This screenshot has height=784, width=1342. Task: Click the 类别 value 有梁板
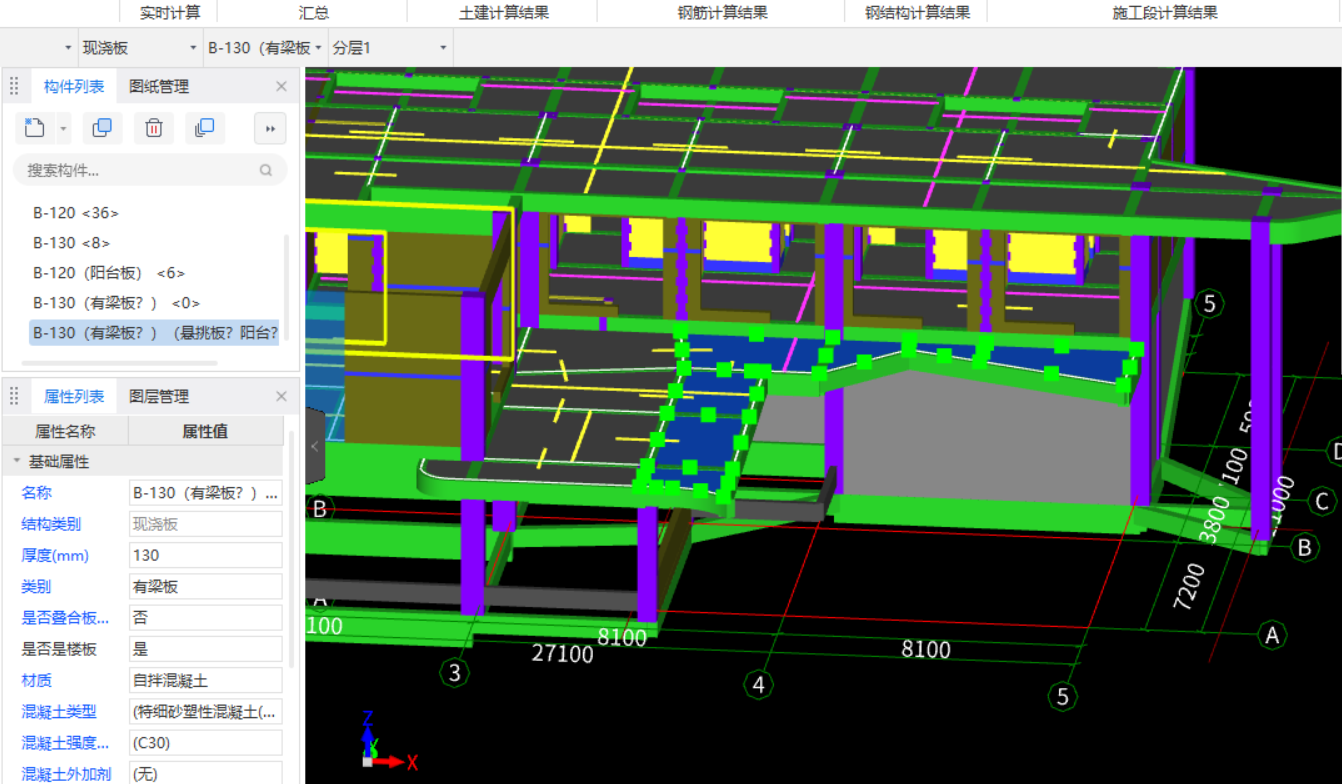206,587
